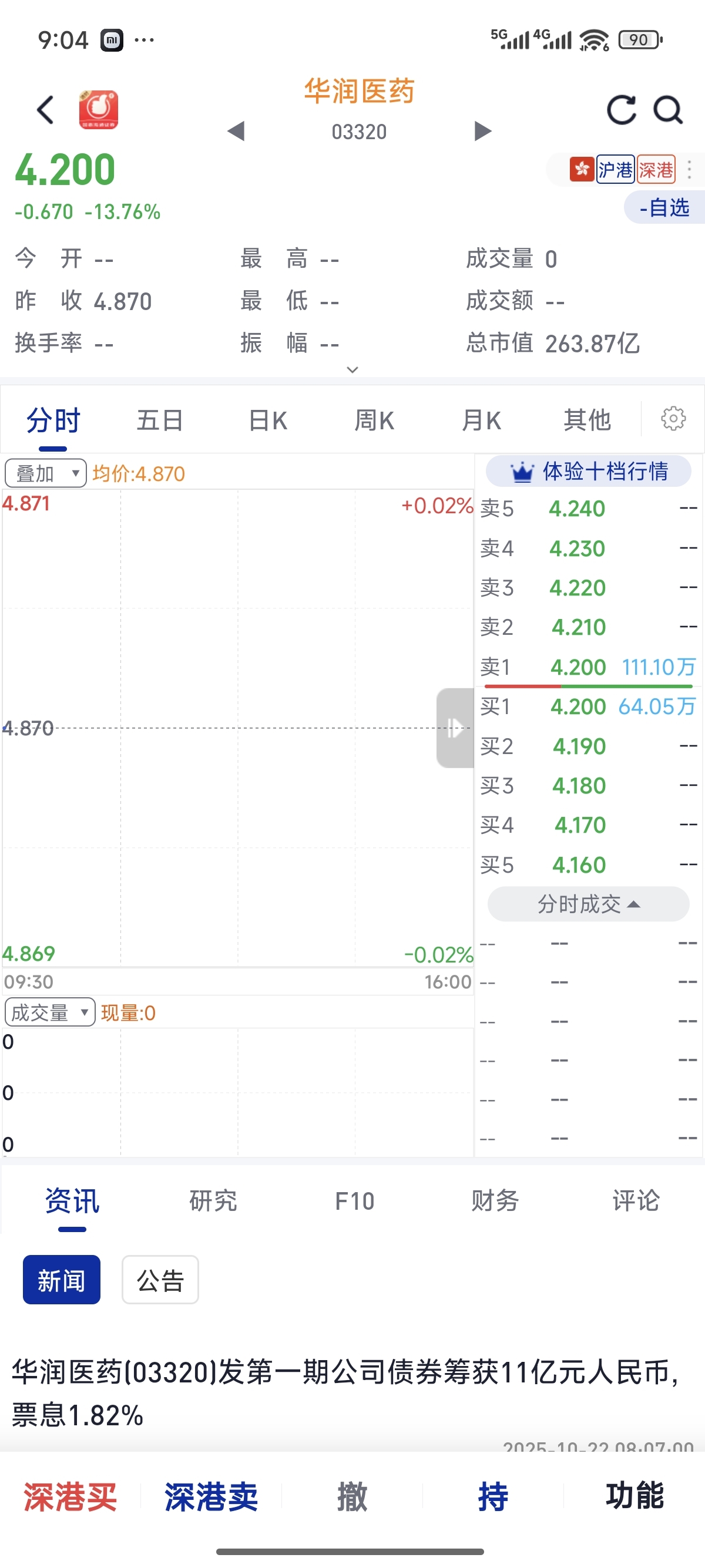Select the 公告 filter chip
This screenshot has height=1568, width=705.
tap(160, 1280)
